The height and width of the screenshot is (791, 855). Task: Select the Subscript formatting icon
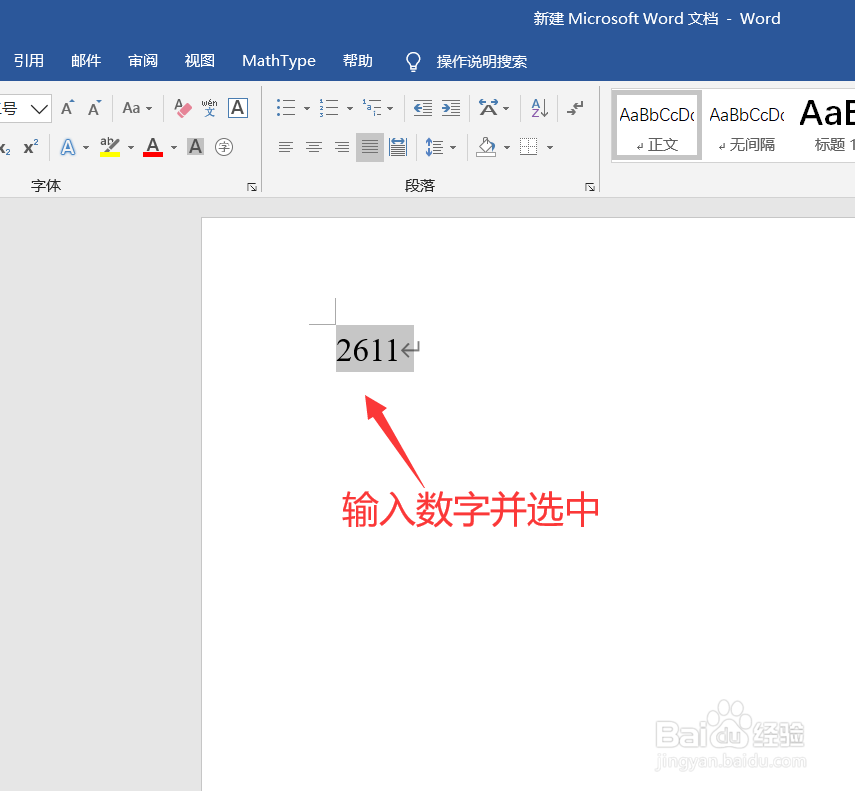click(x=4, y=147)
